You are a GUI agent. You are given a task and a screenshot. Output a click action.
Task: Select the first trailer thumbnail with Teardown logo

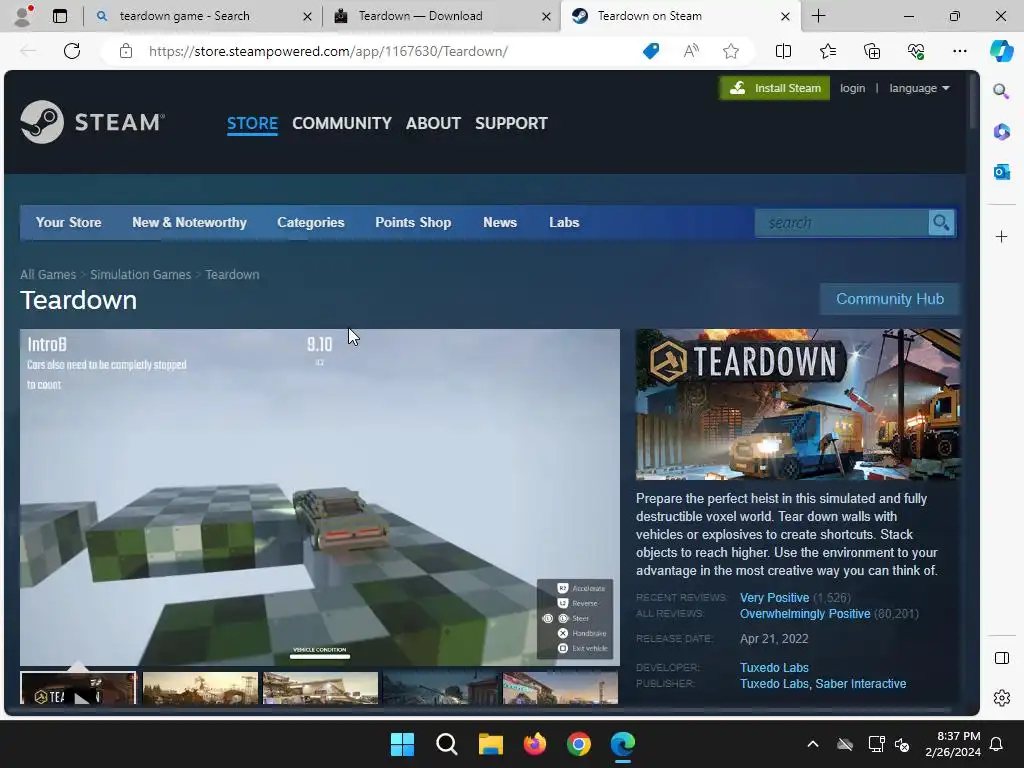[78, 688]
